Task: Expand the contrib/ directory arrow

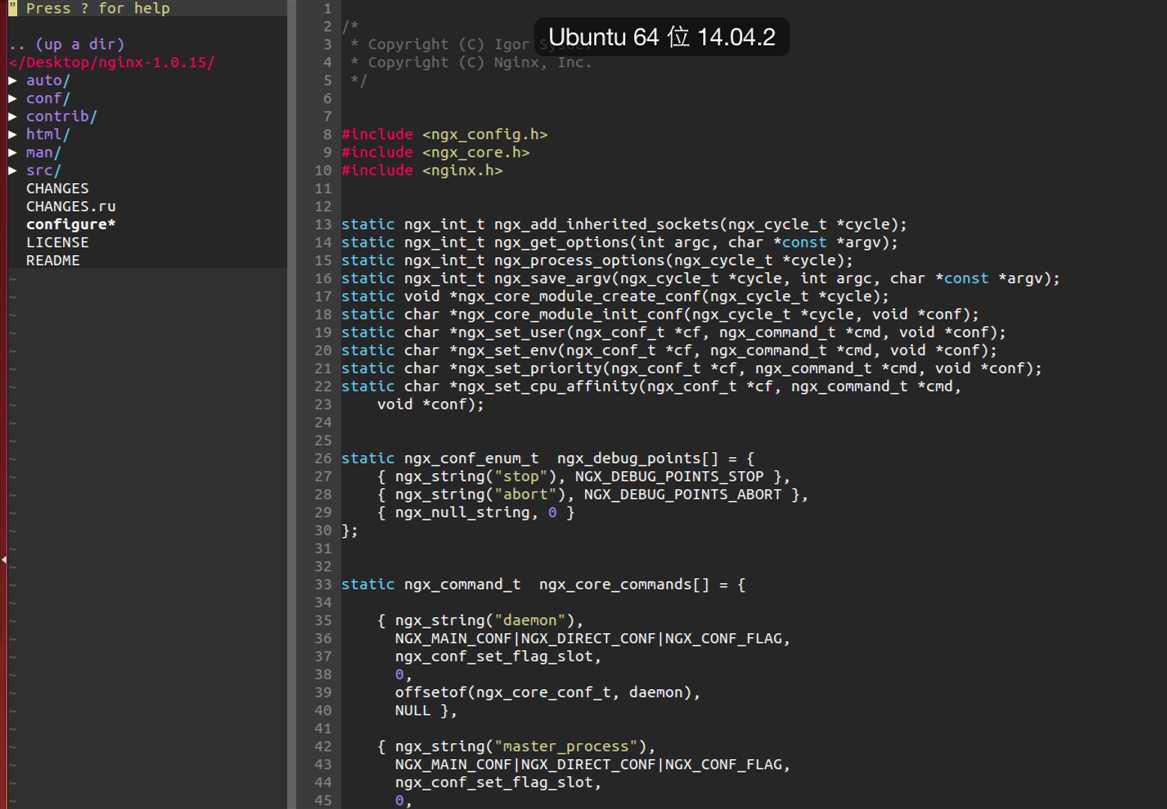Action: 13,116
